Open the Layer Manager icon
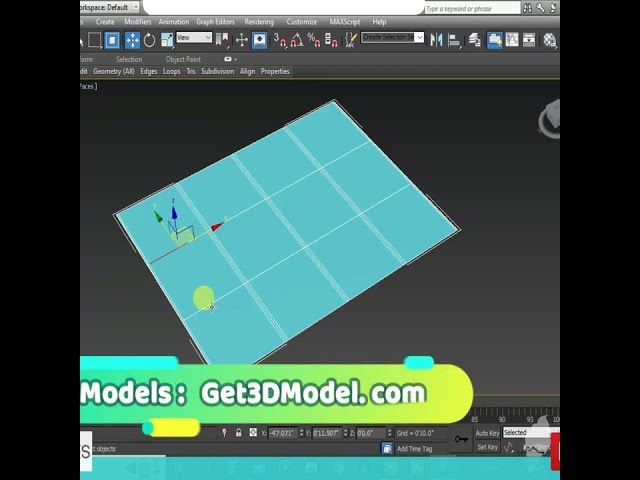This screenshot has width=640, height=480. click(474, 40)
